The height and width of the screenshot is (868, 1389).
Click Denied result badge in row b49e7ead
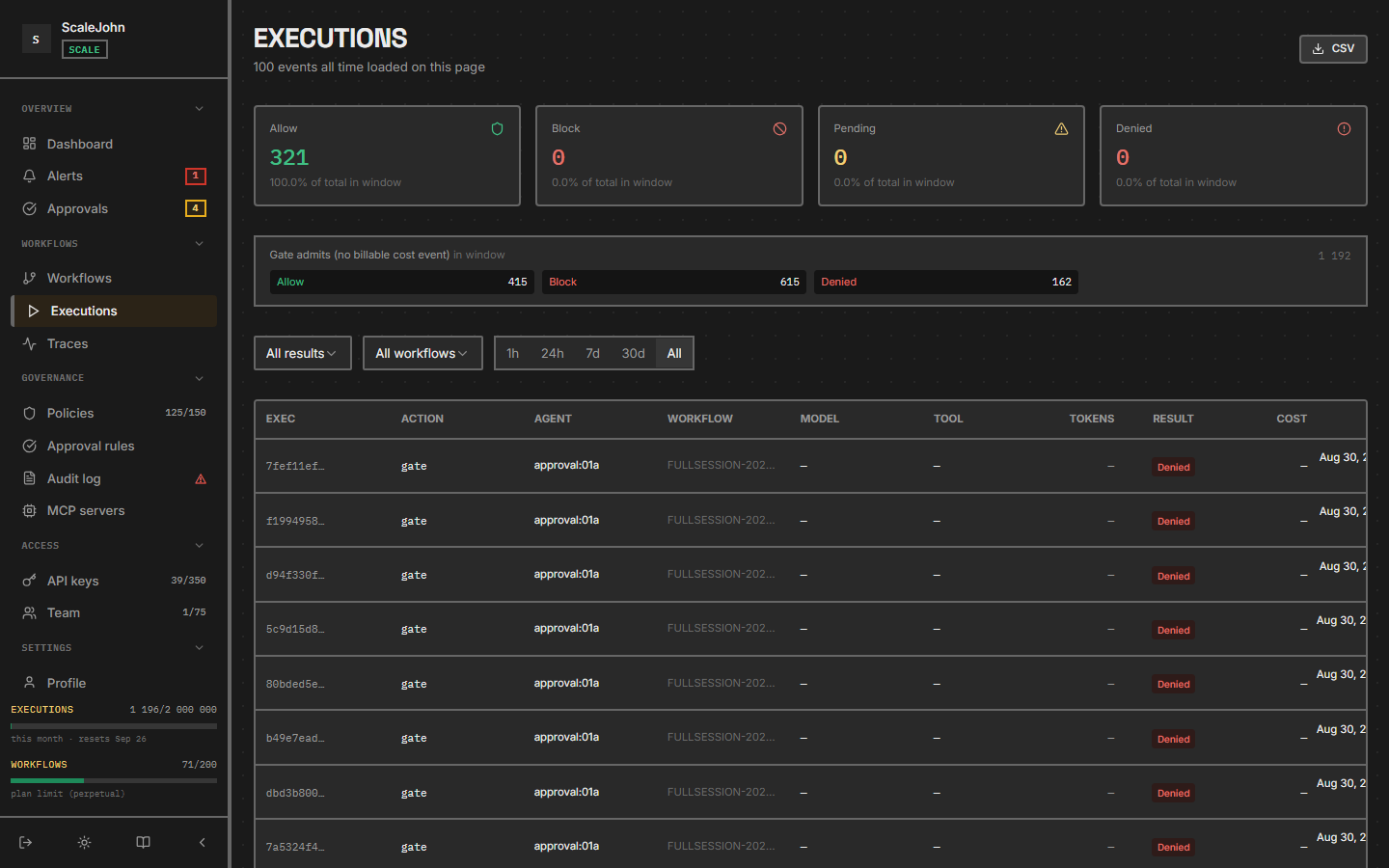pyautogui.click(x=1174, y=739)
